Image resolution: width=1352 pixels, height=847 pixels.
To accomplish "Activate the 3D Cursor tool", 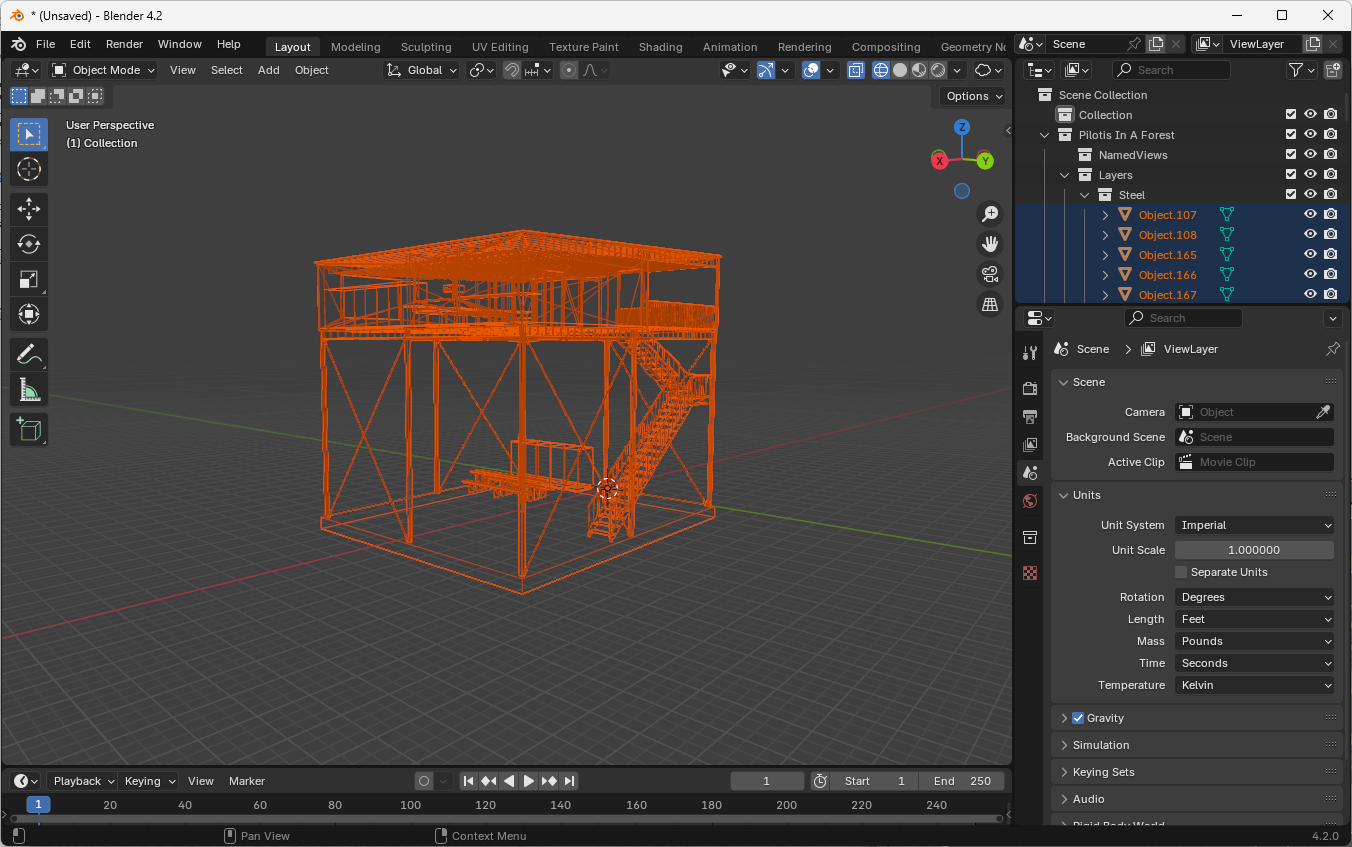I will coord(29,169).
